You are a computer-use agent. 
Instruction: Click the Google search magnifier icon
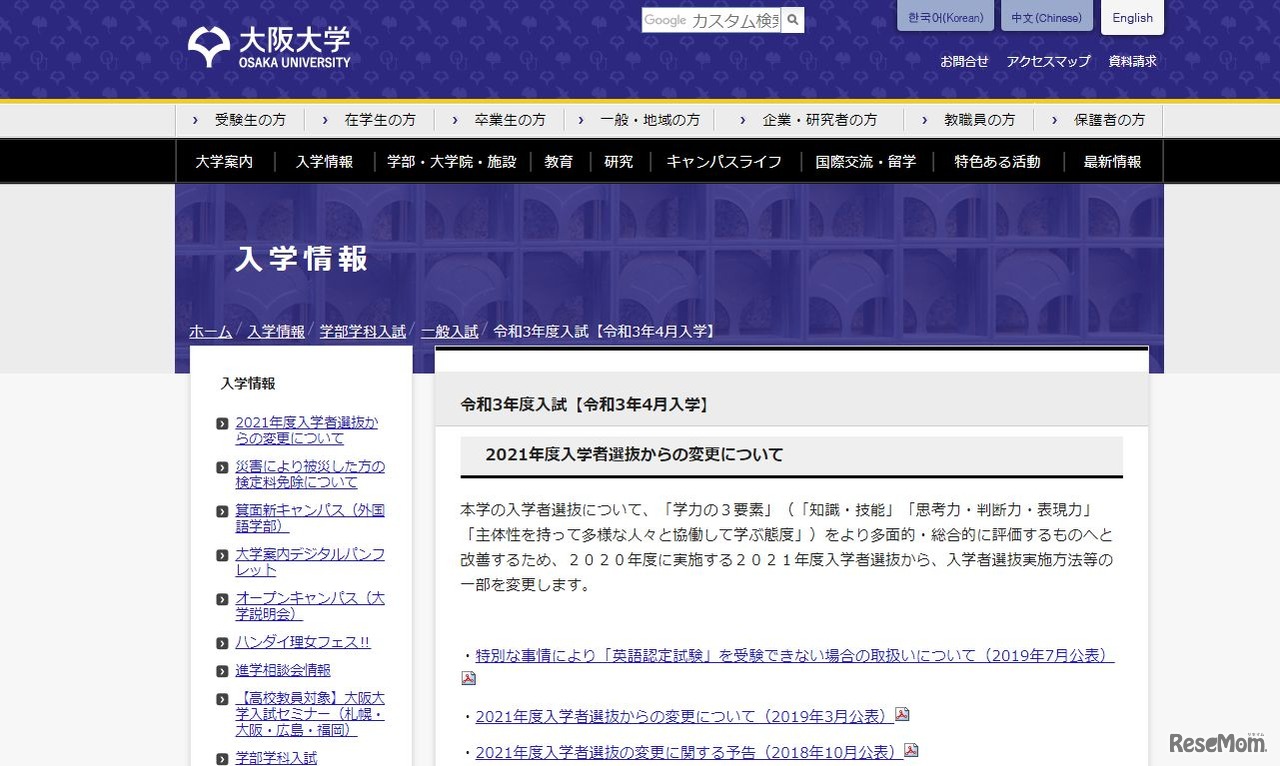(791, 20)
